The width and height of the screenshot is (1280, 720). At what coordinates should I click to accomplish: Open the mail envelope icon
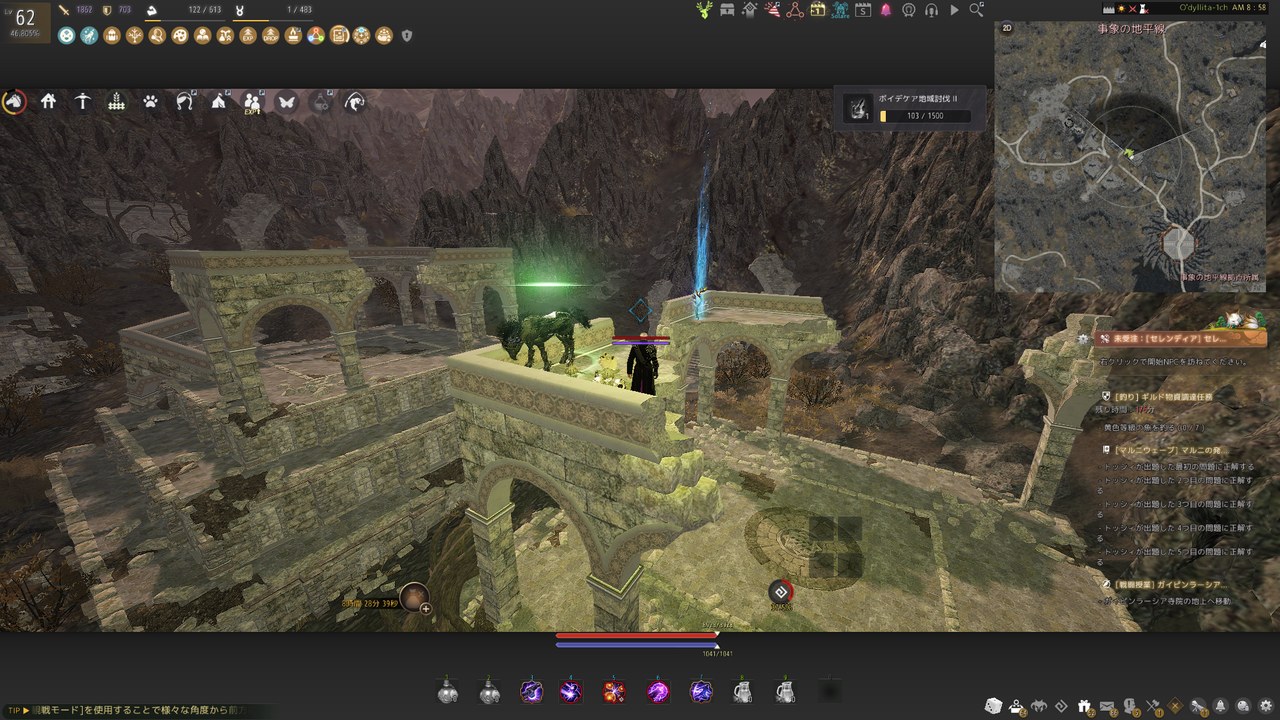point(1108,706)
